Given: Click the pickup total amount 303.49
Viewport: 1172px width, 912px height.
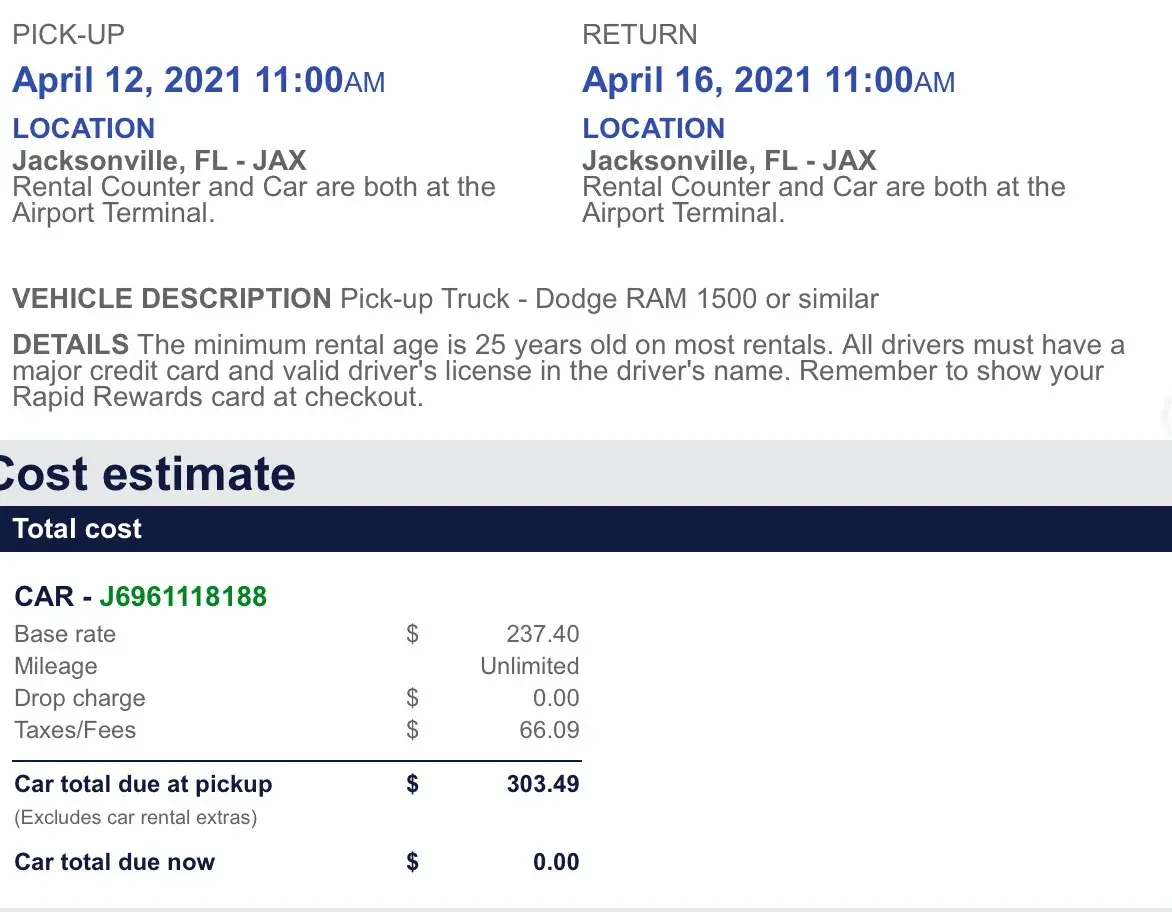Looking at the screenshot, I should point(542,784).
